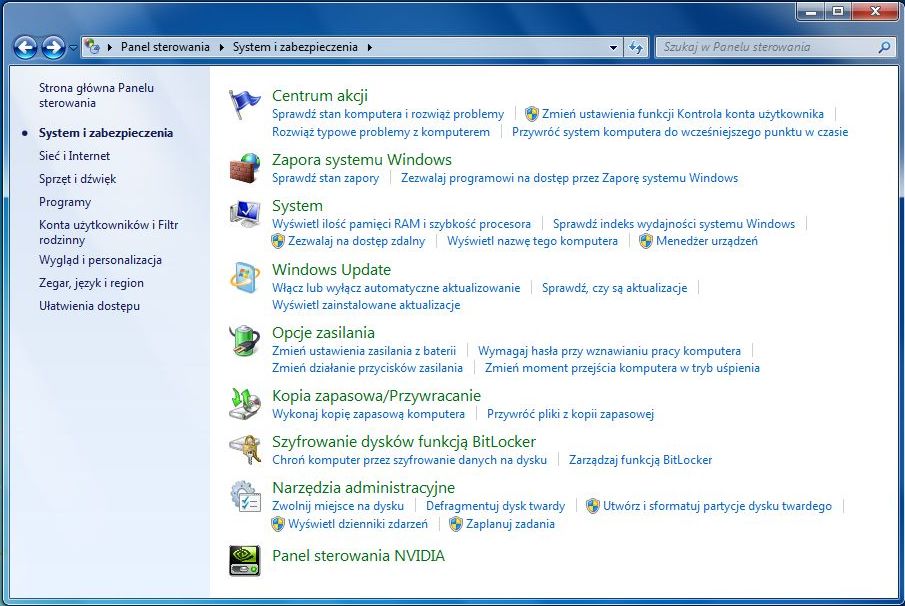The height and width of the screenshot is (606, 905).
Task: Open Konta użytkowników i Filtr rodzinny
Action: coord(109,232)
